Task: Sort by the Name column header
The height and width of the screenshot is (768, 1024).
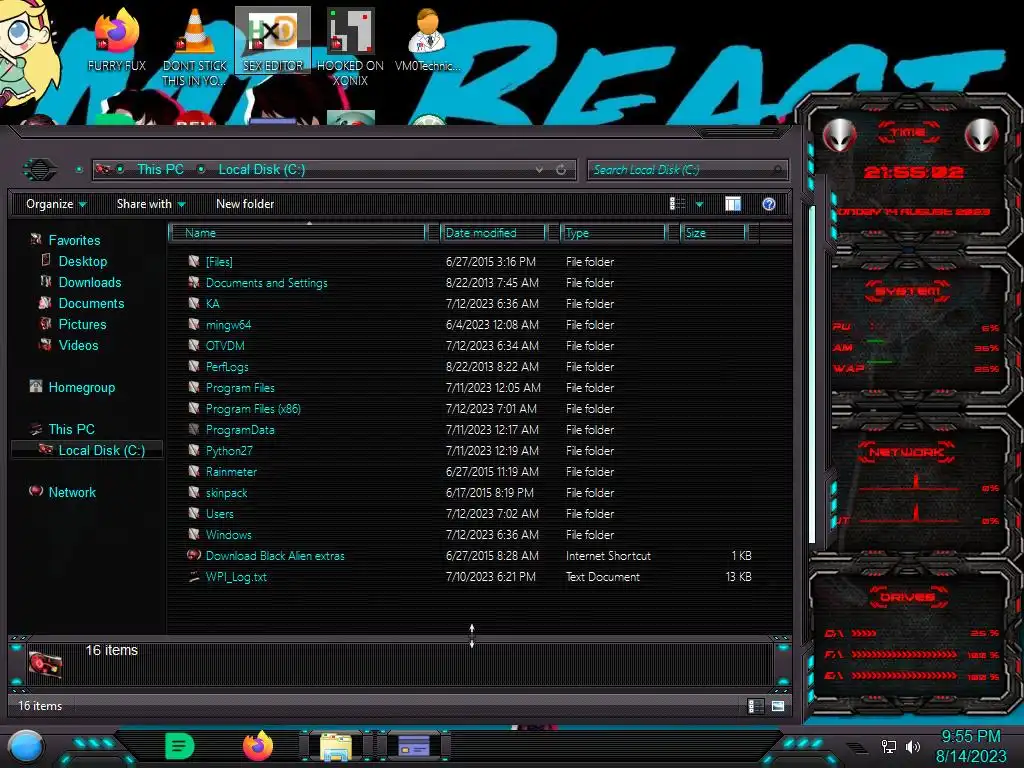Action: tap(298, 233)
